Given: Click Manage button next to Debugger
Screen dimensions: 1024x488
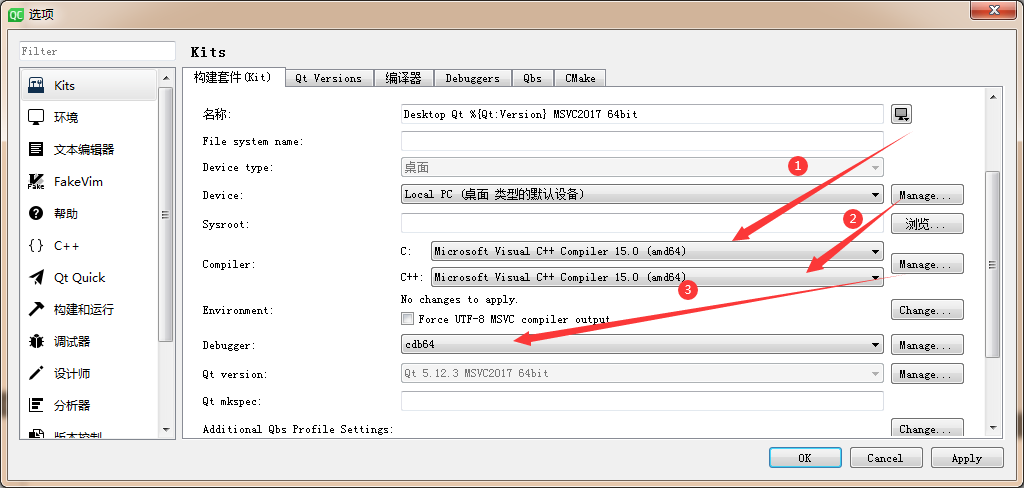Looking at the screenshot, I should point(927,345).
